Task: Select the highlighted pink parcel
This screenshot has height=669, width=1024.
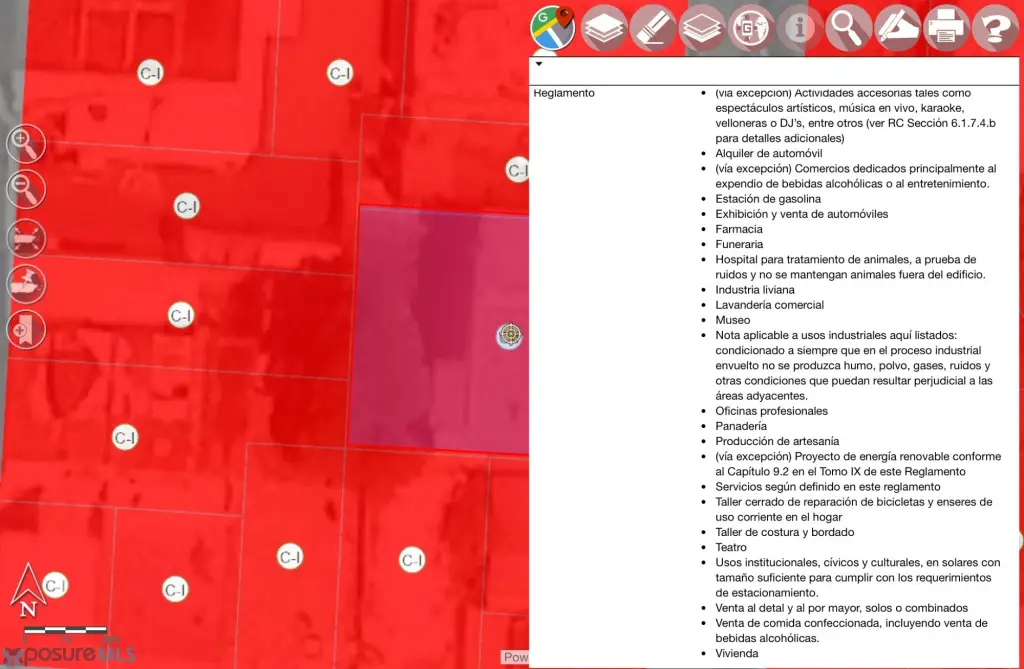Action: 439,330
